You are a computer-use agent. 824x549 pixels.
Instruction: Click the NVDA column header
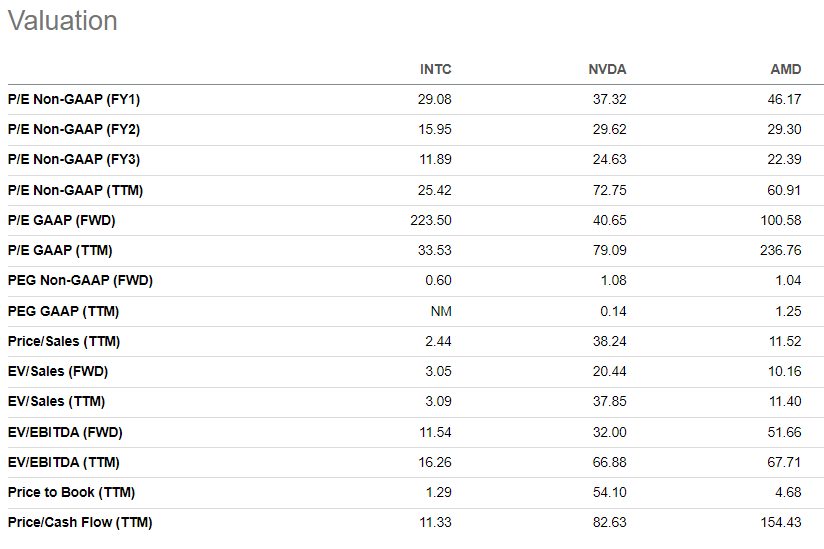(607, 69)
